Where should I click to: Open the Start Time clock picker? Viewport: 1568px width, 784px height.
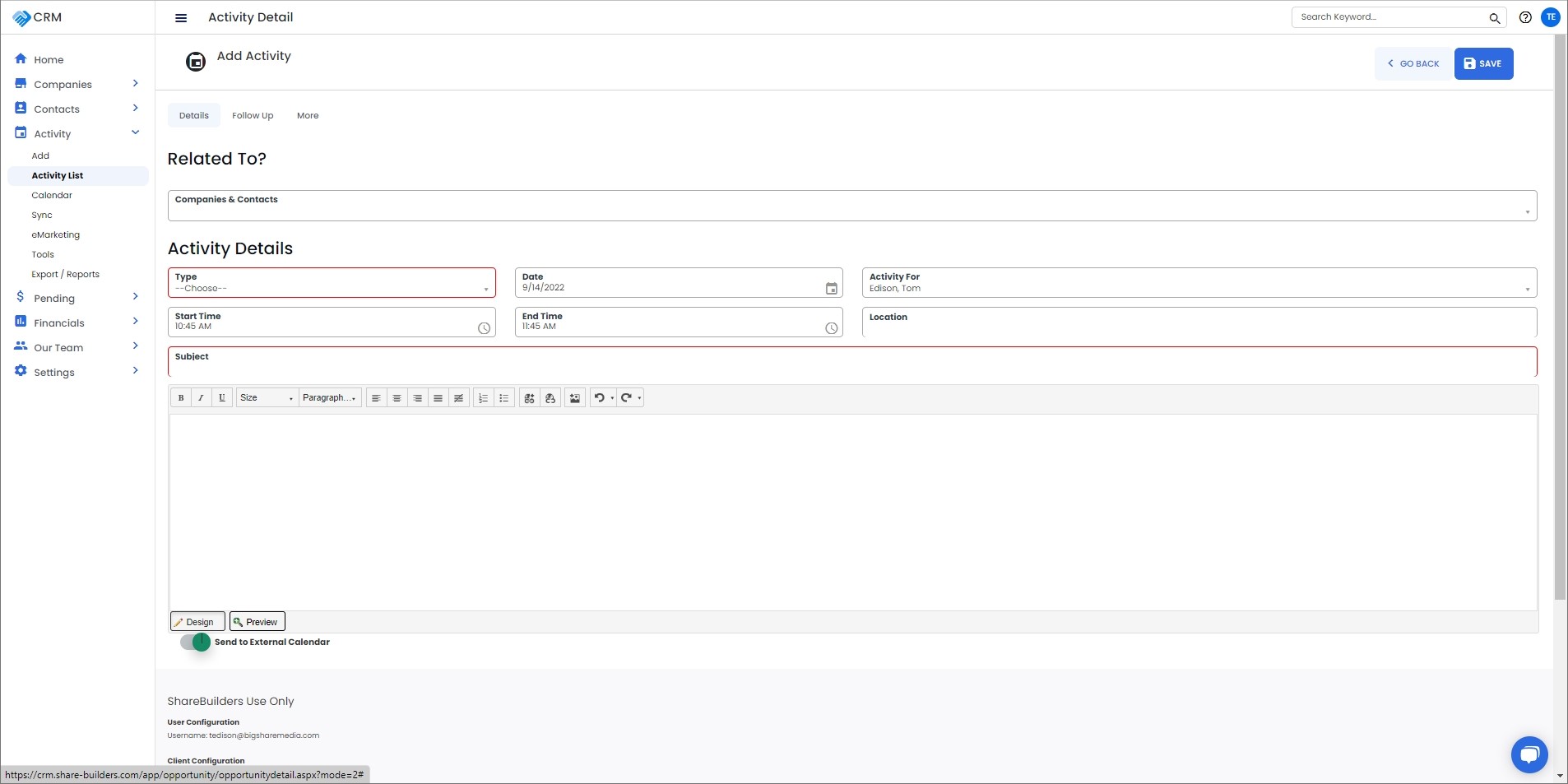485,328
